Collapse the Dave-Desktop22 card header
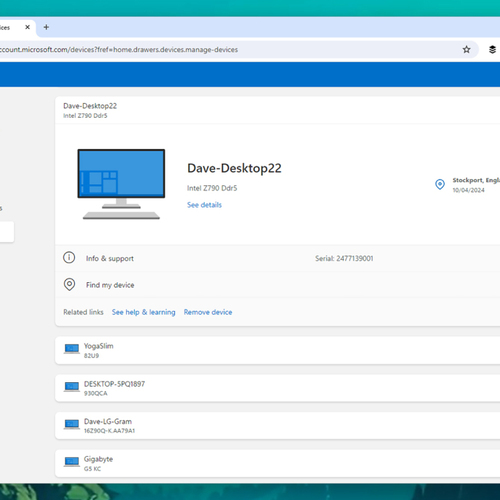The height and width of the screenshot is (500, 500). coord(277,110)
